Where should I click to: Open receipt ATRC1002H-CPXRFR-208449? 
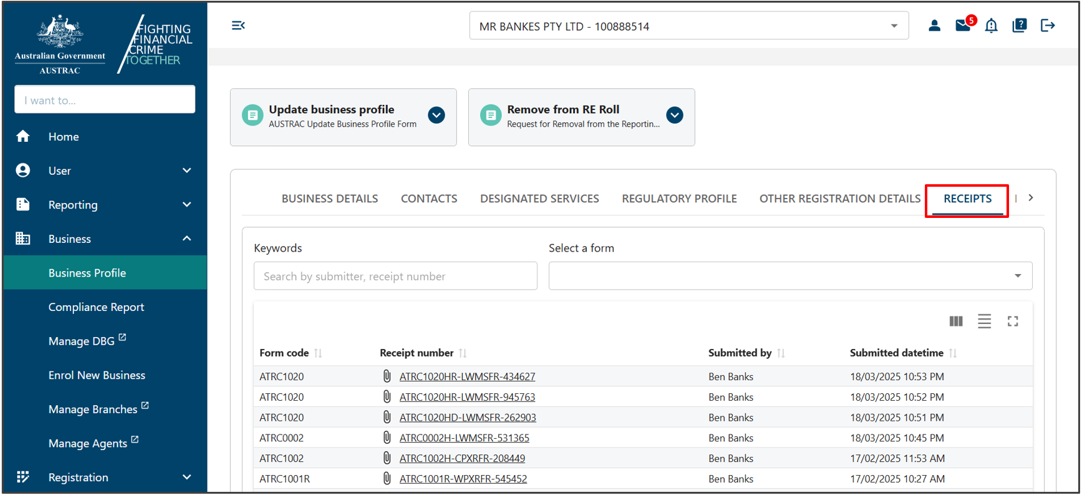tap(463, 459)
